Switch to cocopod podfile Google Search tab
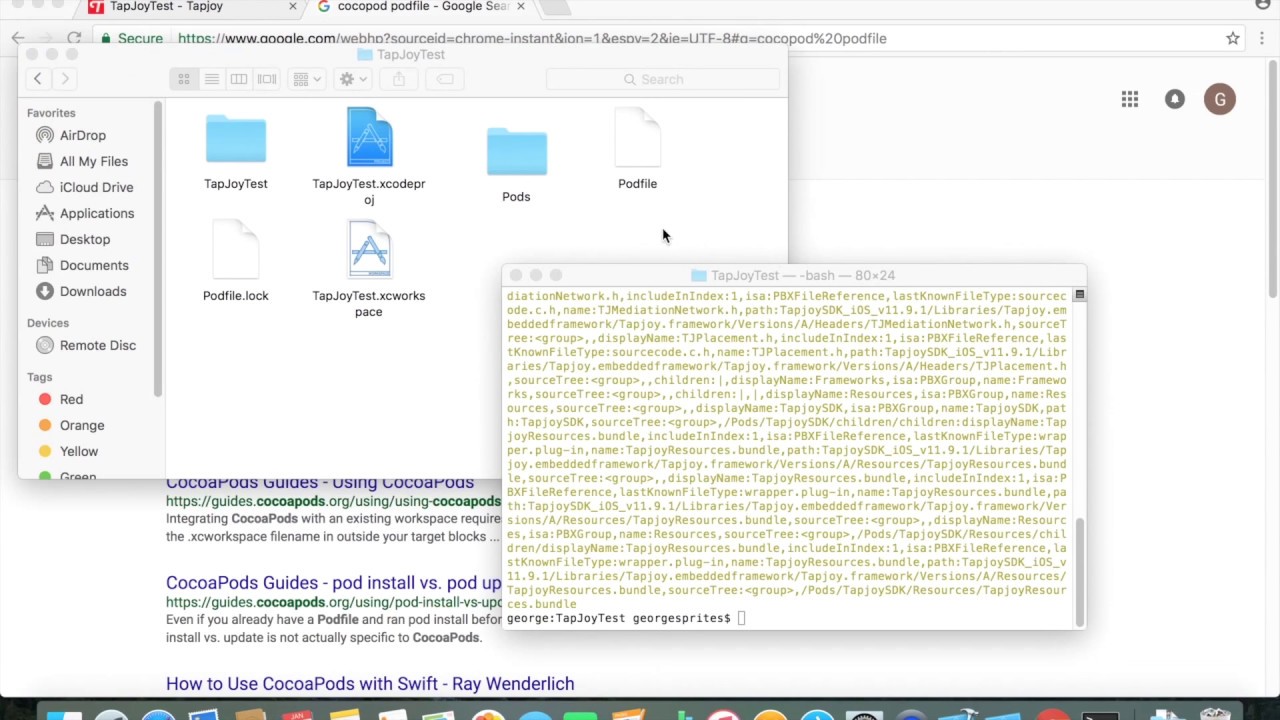 (x=420, y=7)
